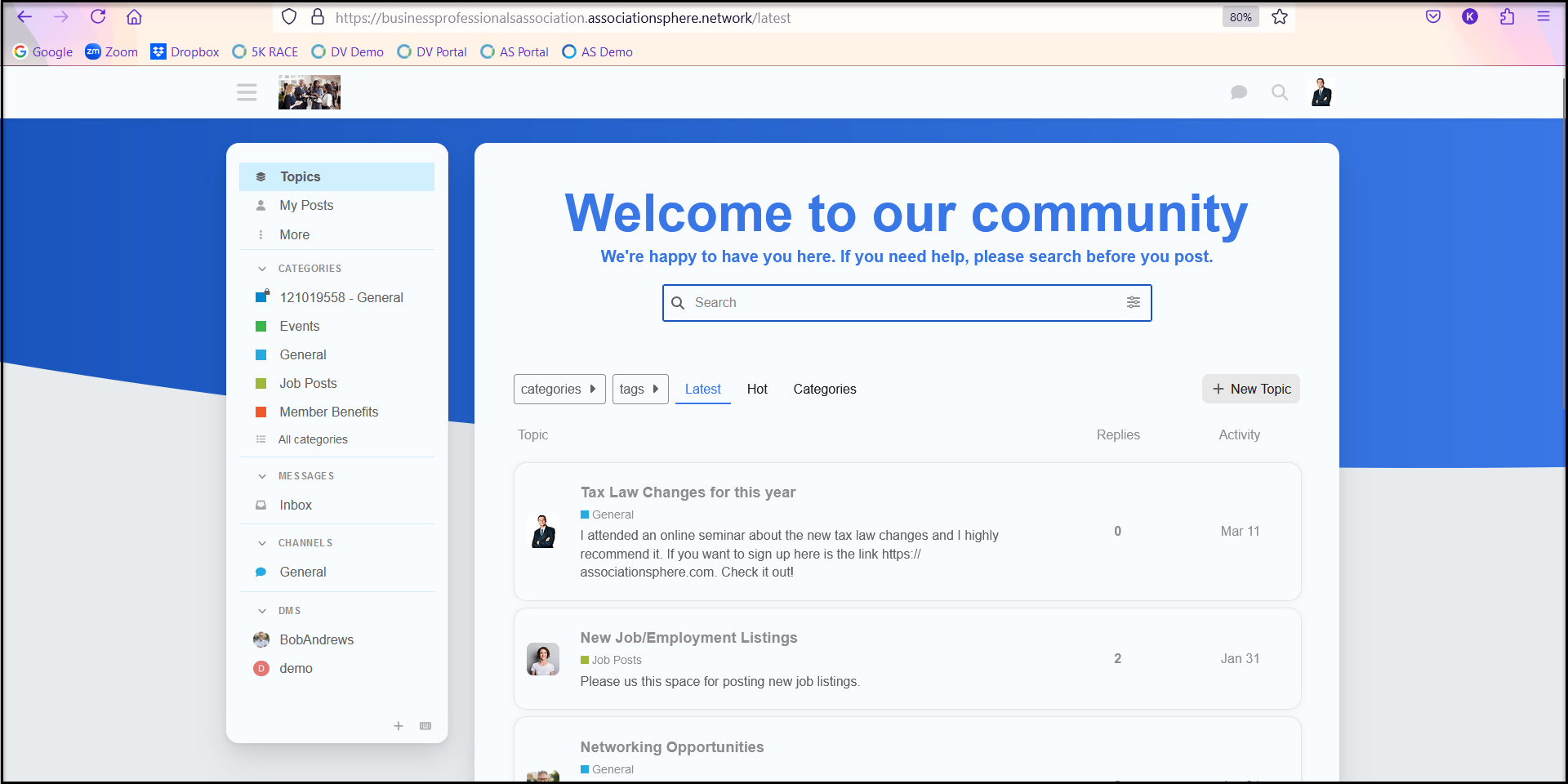1568x784 pixels.
Task: Click the Pocket save icon
Action: coord(1433,16)
